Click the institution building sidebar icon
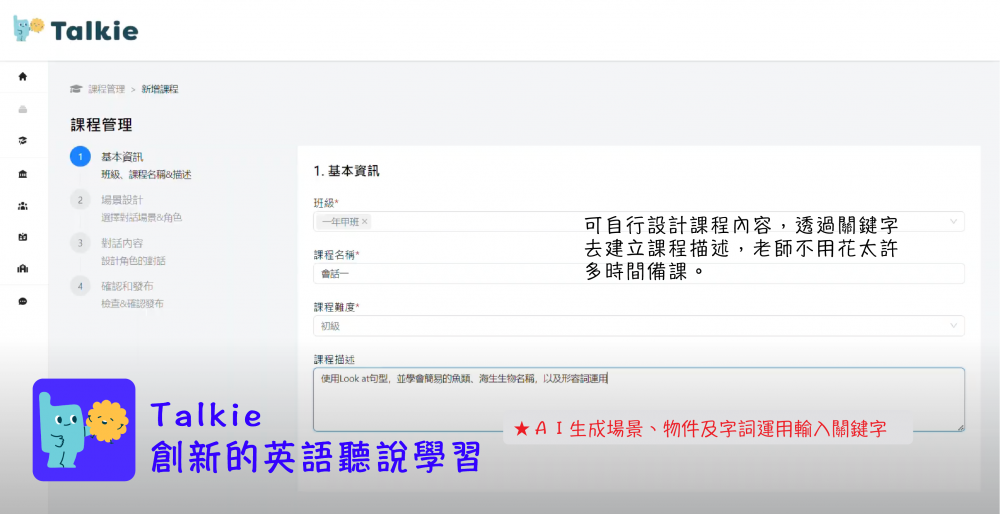Image resolution: width=1000 pixels, height=514 pixels. tap(23, 174)
